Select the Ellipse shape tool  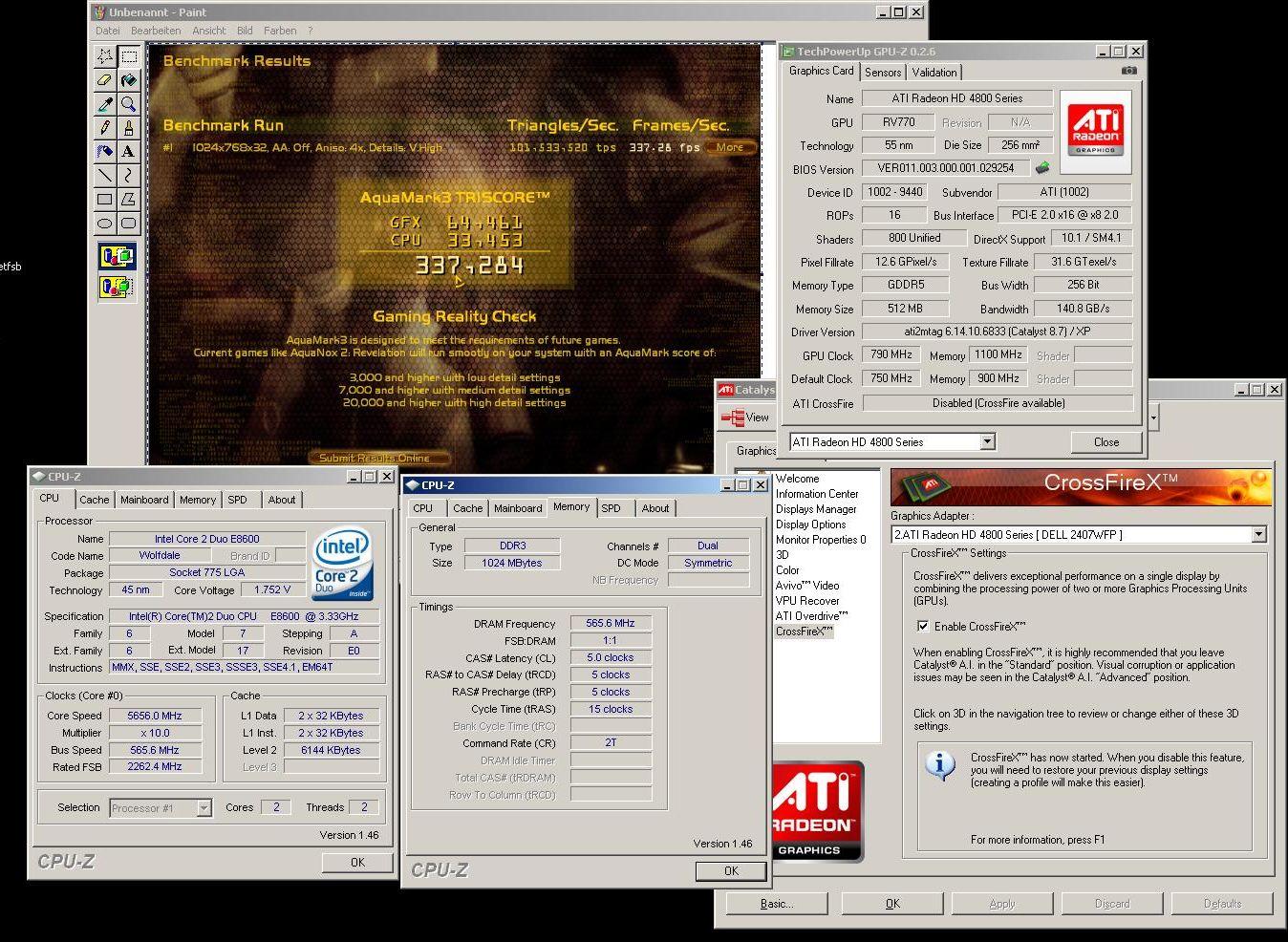[x=105, y=223]
